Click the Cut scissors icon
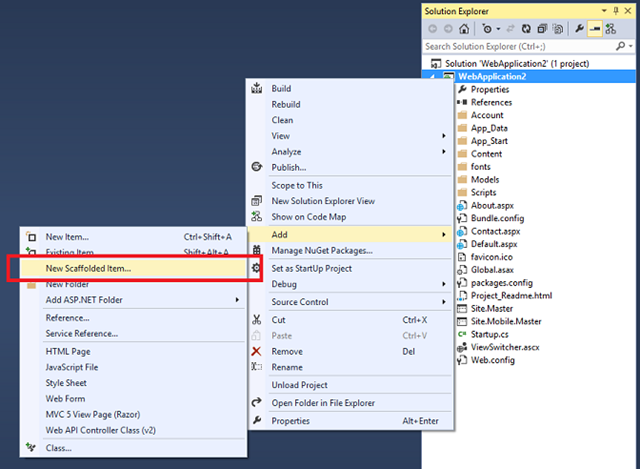 click(257, 320)
